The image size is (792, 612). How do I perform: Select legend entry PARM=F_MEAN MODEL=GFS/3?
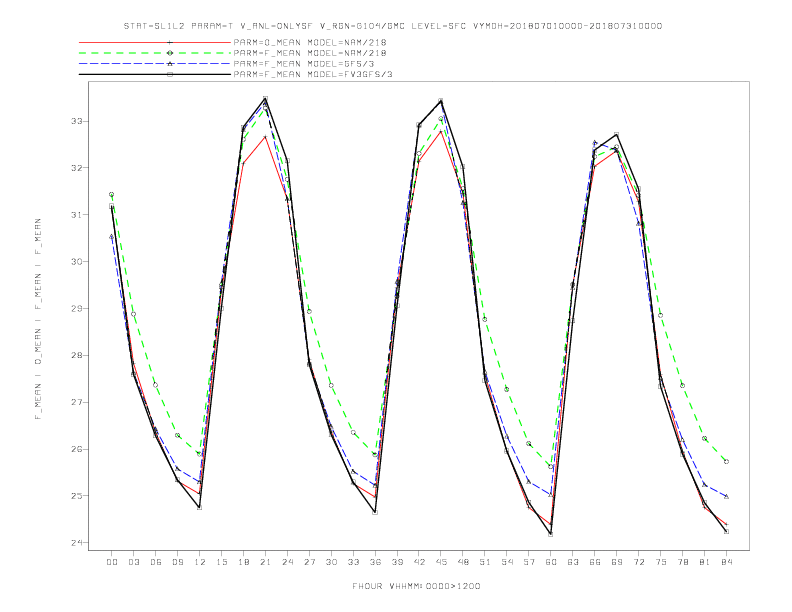pos(304,64)
